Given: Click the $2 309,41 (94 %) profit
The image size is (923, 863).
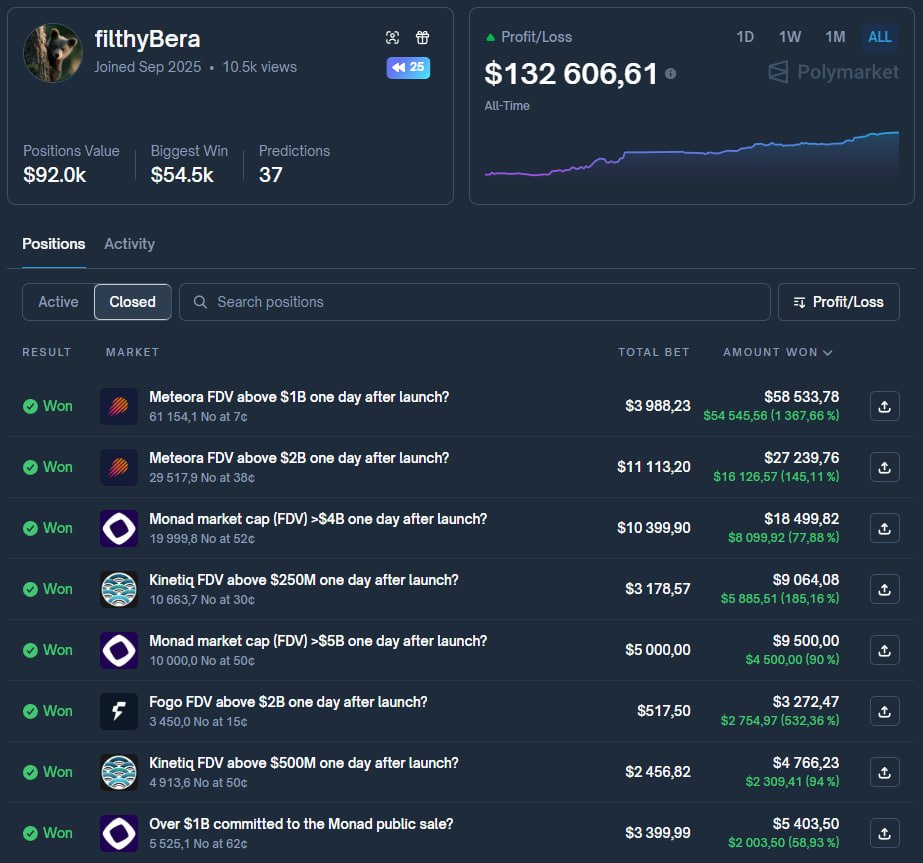Looking at the screenshot, I should pos(792,781).
